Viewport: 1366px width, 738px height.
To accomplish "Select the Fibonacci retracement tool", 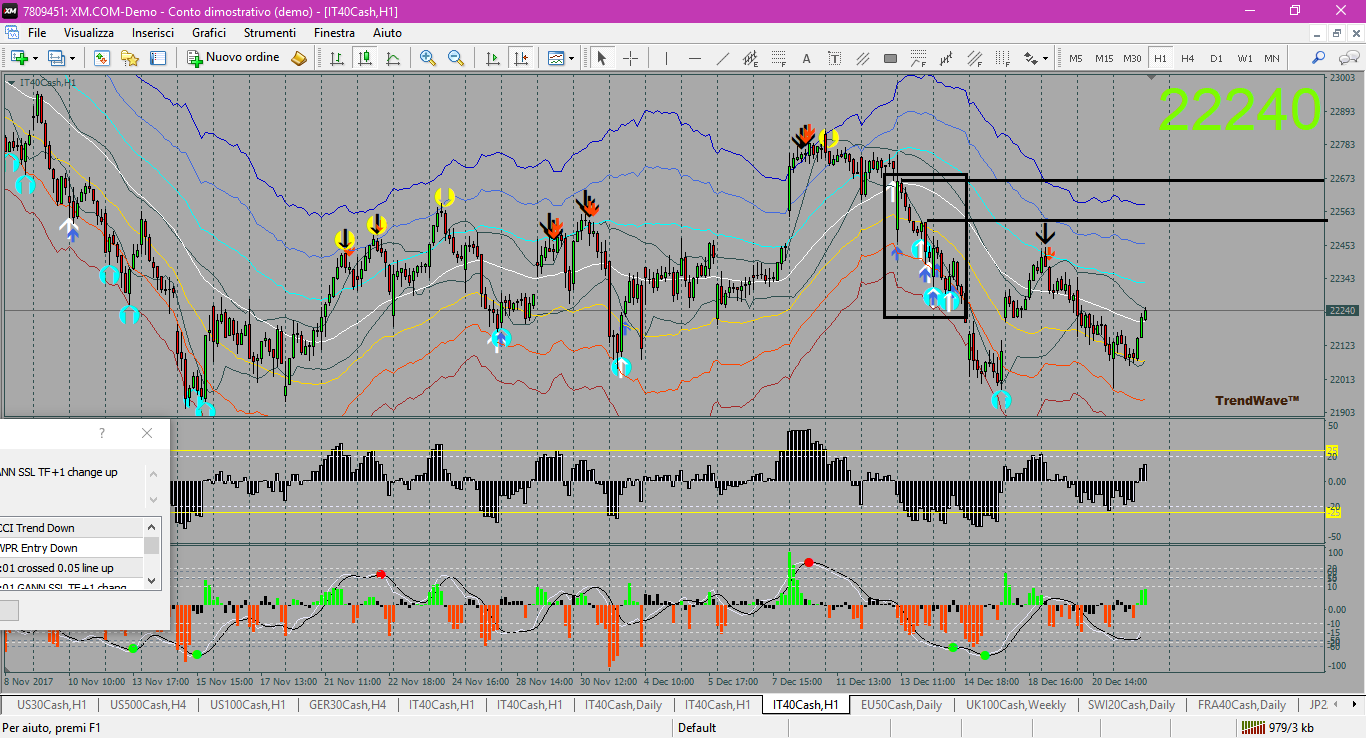I will click(x=779, y=58).
